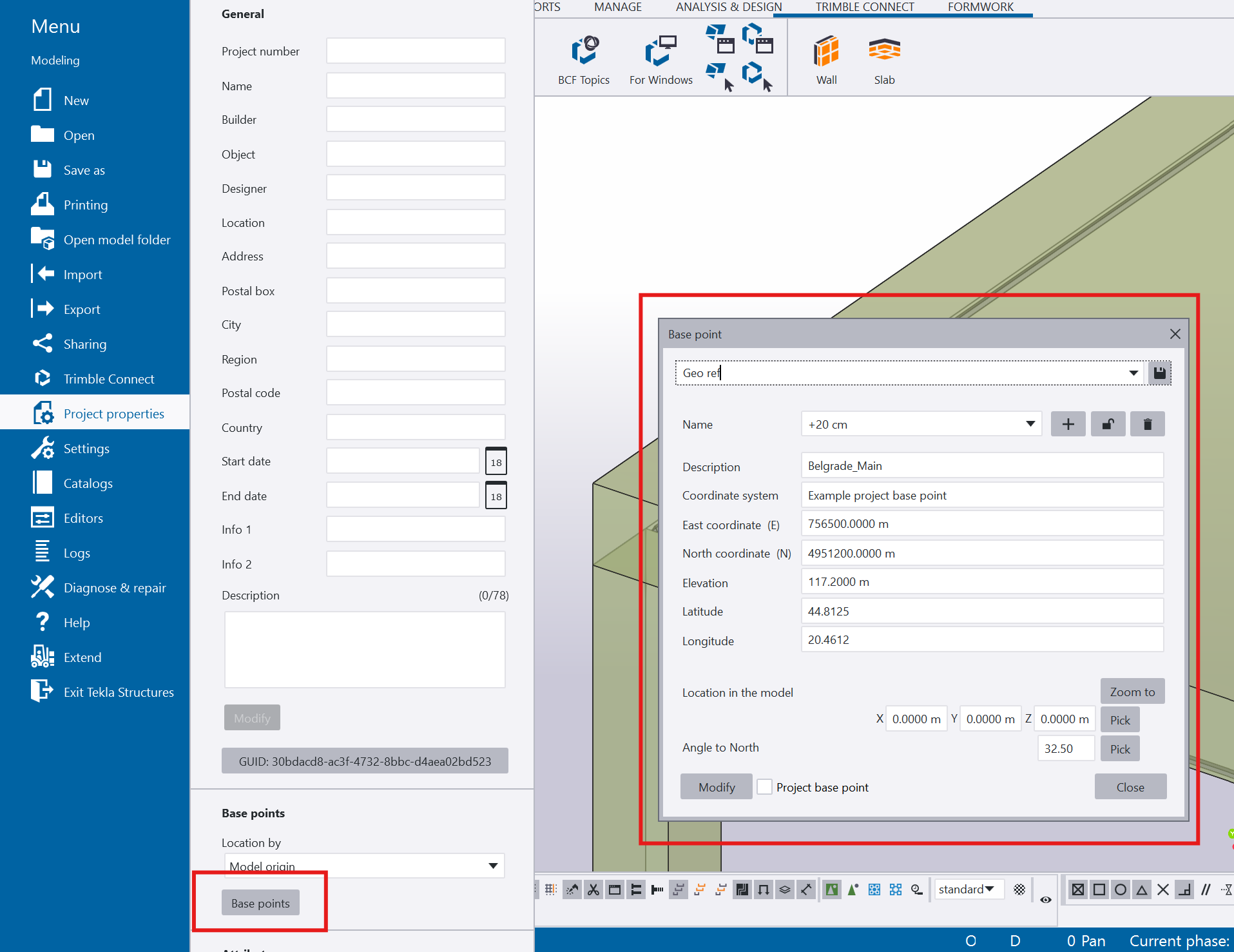Viewport: 1234px width, 952px height.
Task: Click the Elevation field 117.2000 m
Action: coord(982,581)
